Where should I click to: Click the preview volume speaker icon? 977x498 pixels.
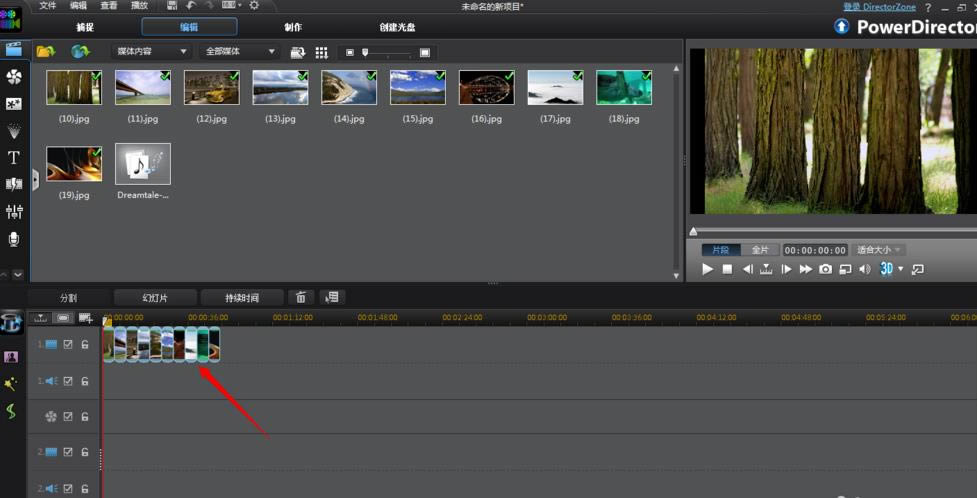click(865, 269)
